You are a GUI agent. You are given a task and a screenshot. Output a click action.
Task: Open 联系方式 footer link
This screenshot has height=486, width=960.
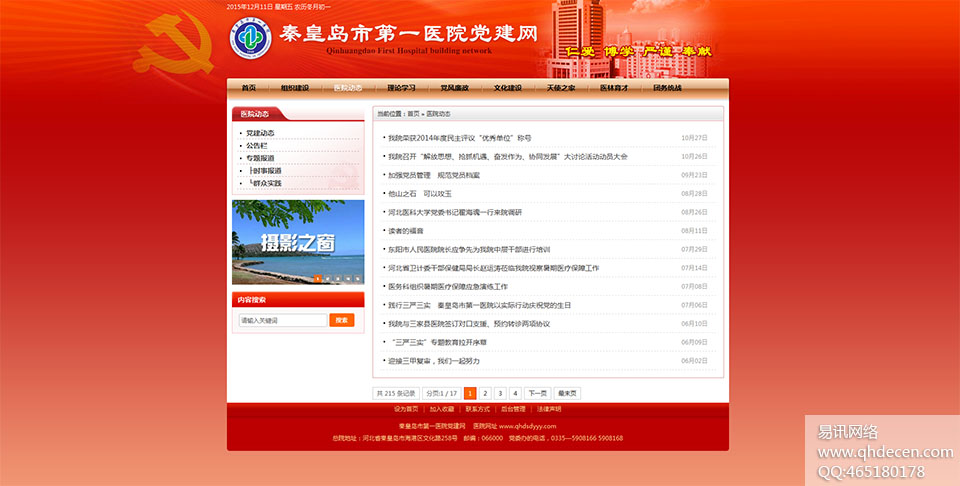click(x=478, y=409)
